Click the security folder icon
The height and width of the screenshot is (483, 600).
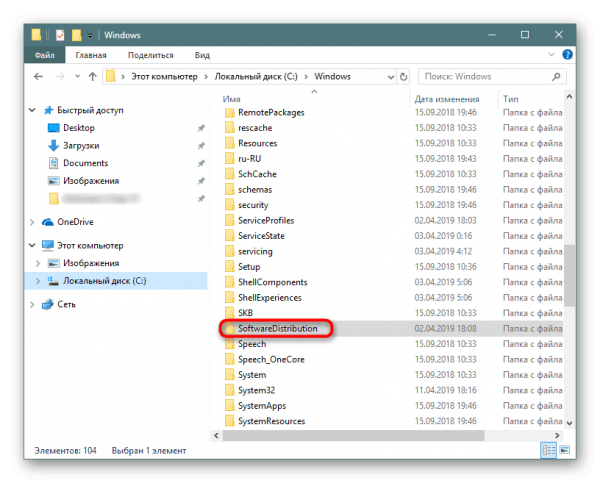coord(230,205)
